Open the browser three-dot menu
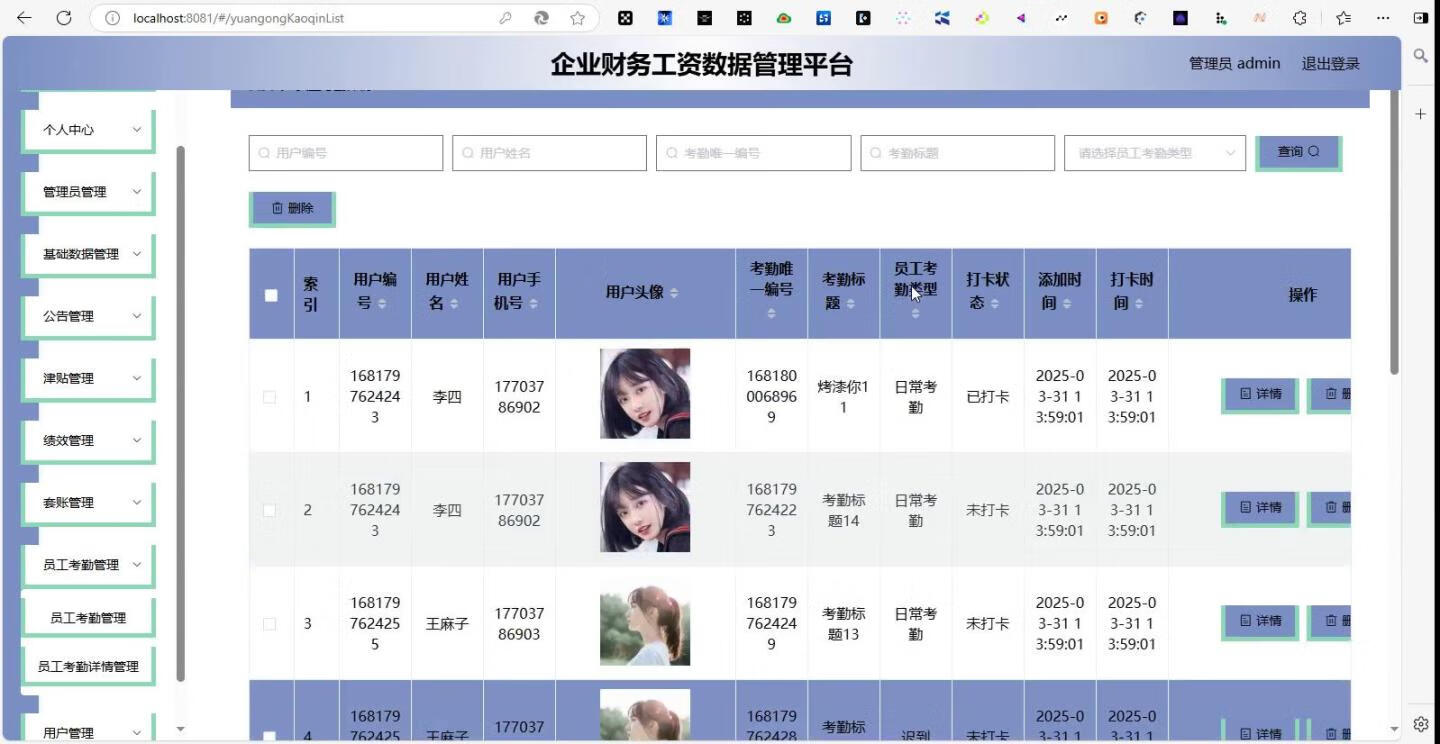This screenshot has width=1440, height=744. (x=1383, y=18)
